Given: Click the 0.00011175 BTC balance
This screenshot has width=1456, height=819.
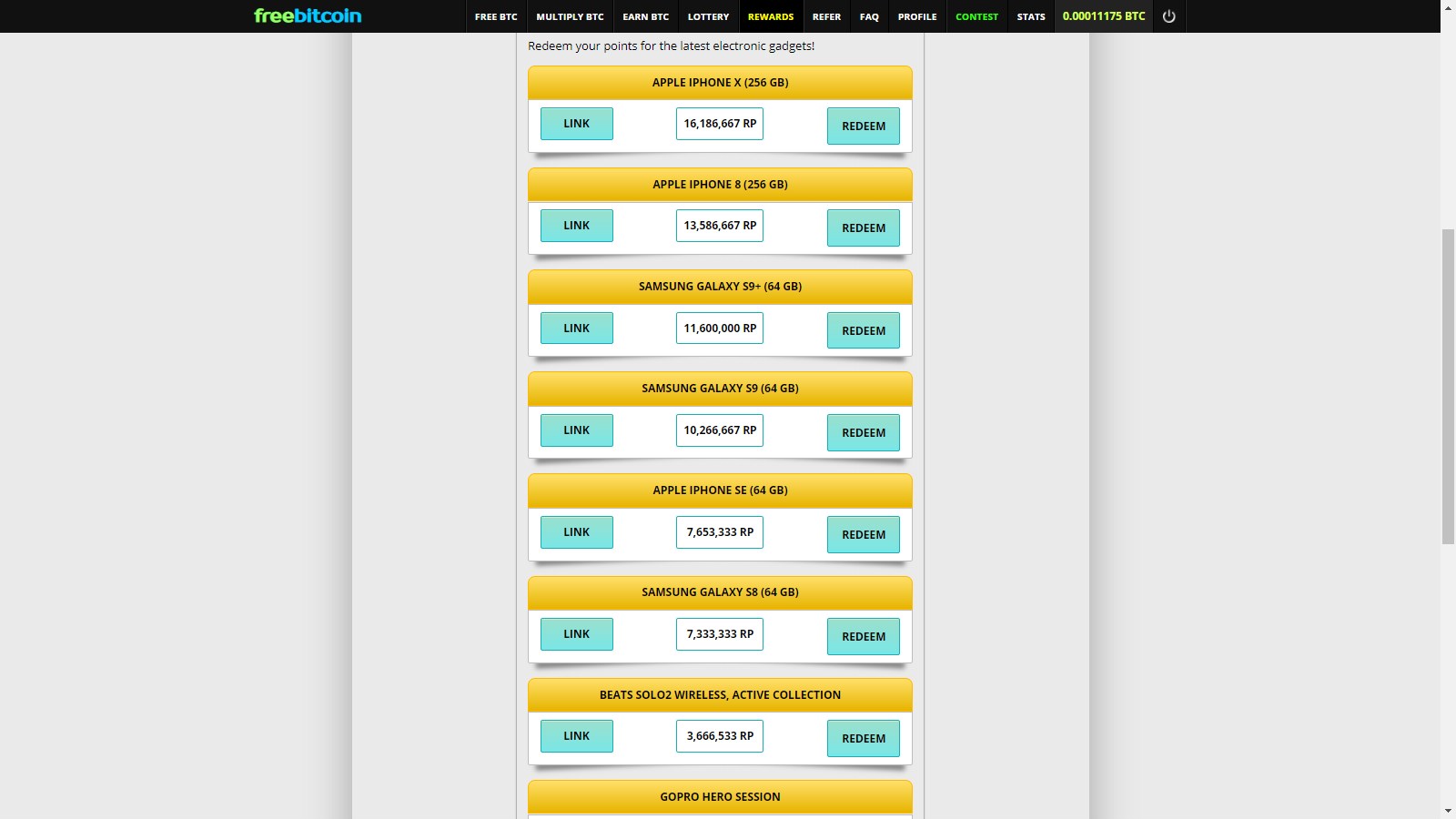Looking at the screenshot, I should (x=1104, y=16).
